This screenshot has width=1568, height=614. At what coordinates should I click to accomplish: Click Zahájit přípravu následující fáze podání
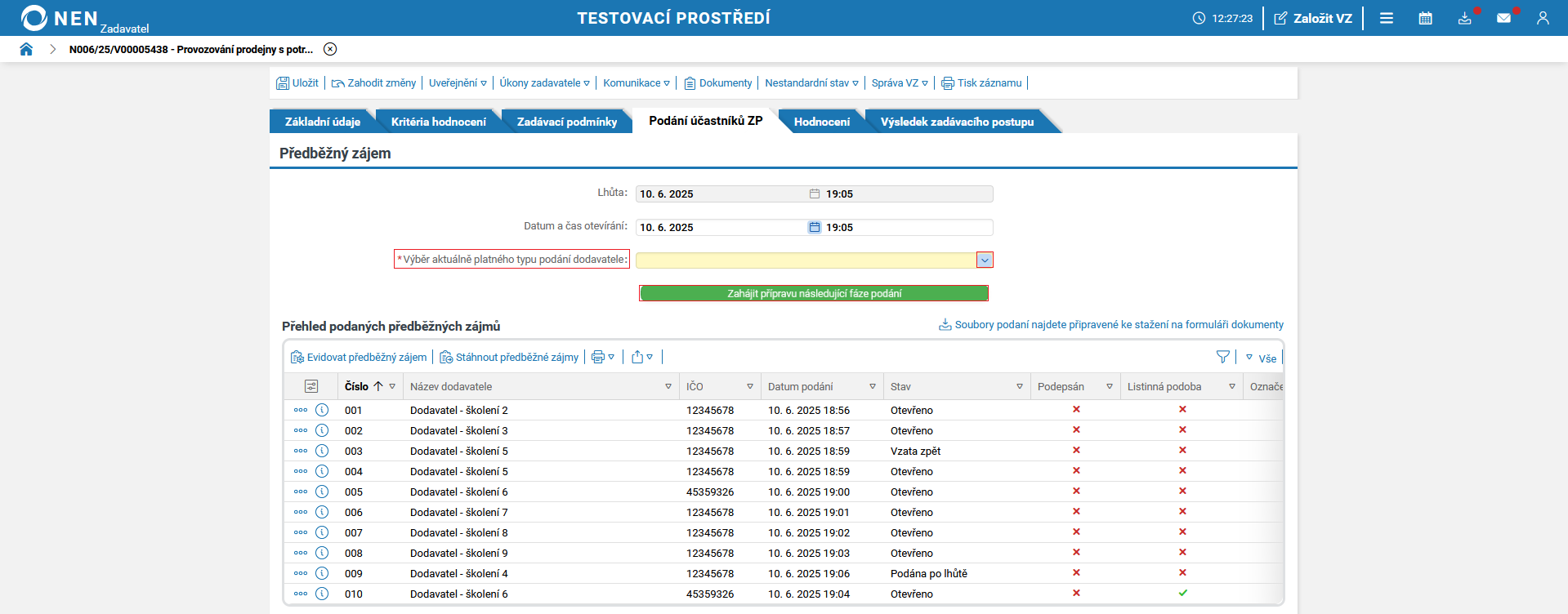pyautogui.click(x=814, y=293)
